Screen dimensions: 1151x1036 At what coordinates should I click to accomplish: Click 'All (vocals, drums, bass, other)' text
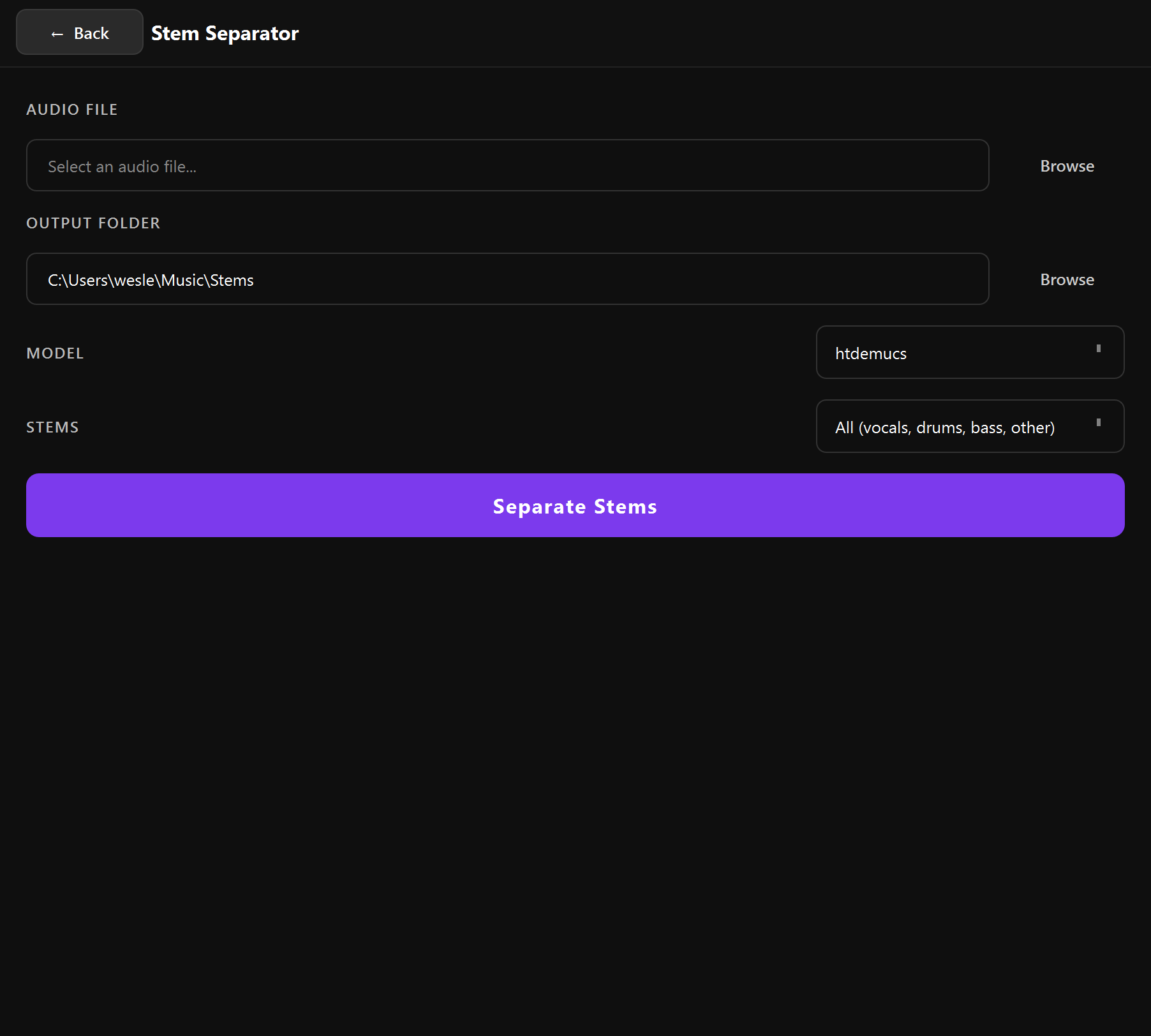coord(944,427)
